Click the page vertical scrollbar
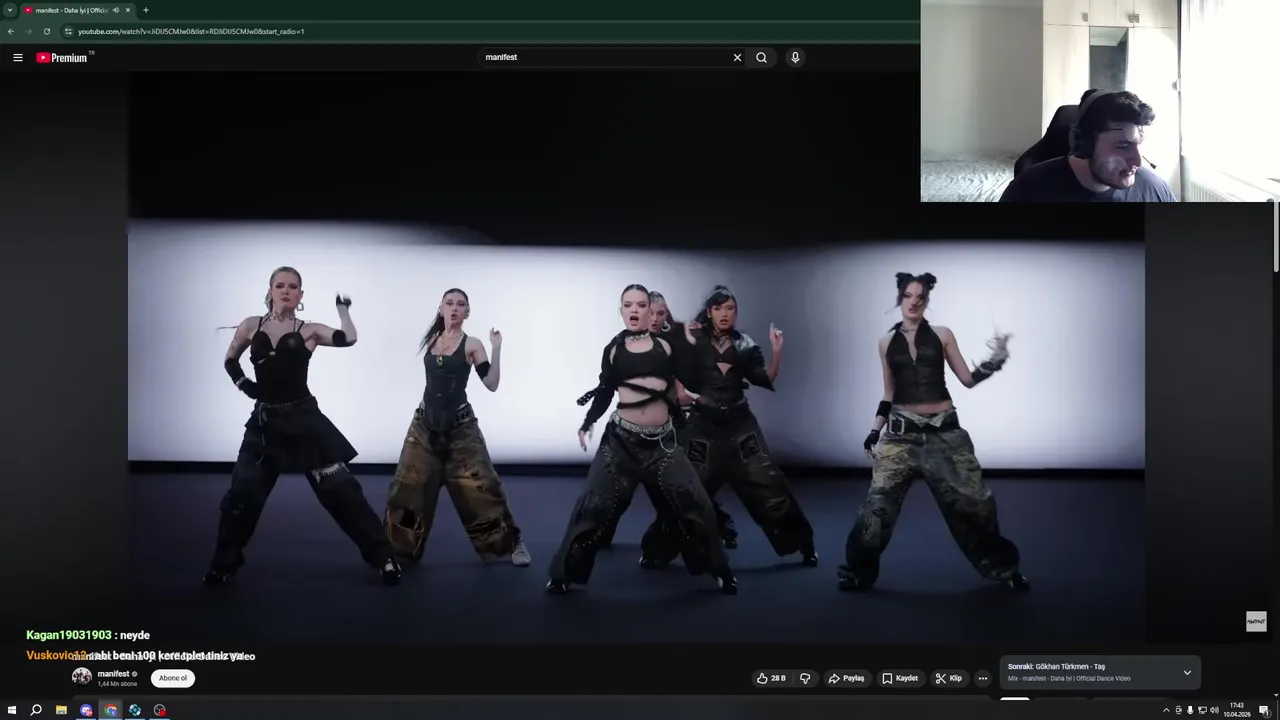The image size is (1280, 720). coord(1275,235)
